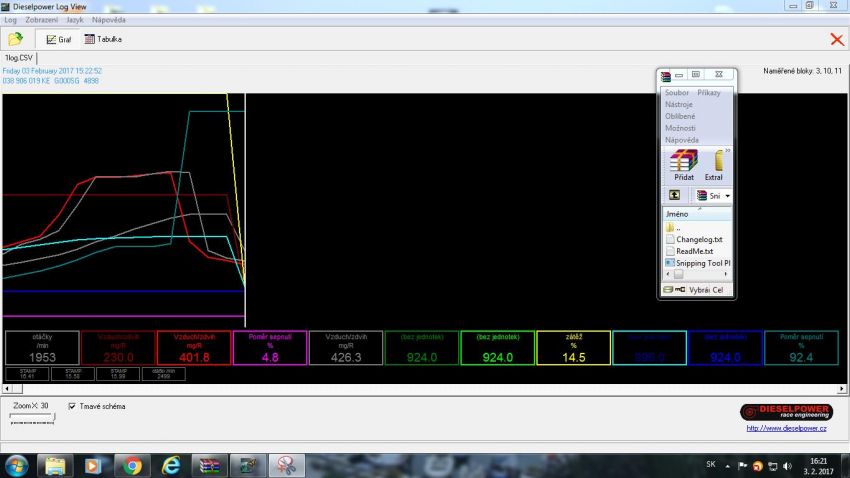The width and height of the screenshot is (850, 478).
Task: Select the 1log.CSV tab
Action: click(x=19, y=58)
